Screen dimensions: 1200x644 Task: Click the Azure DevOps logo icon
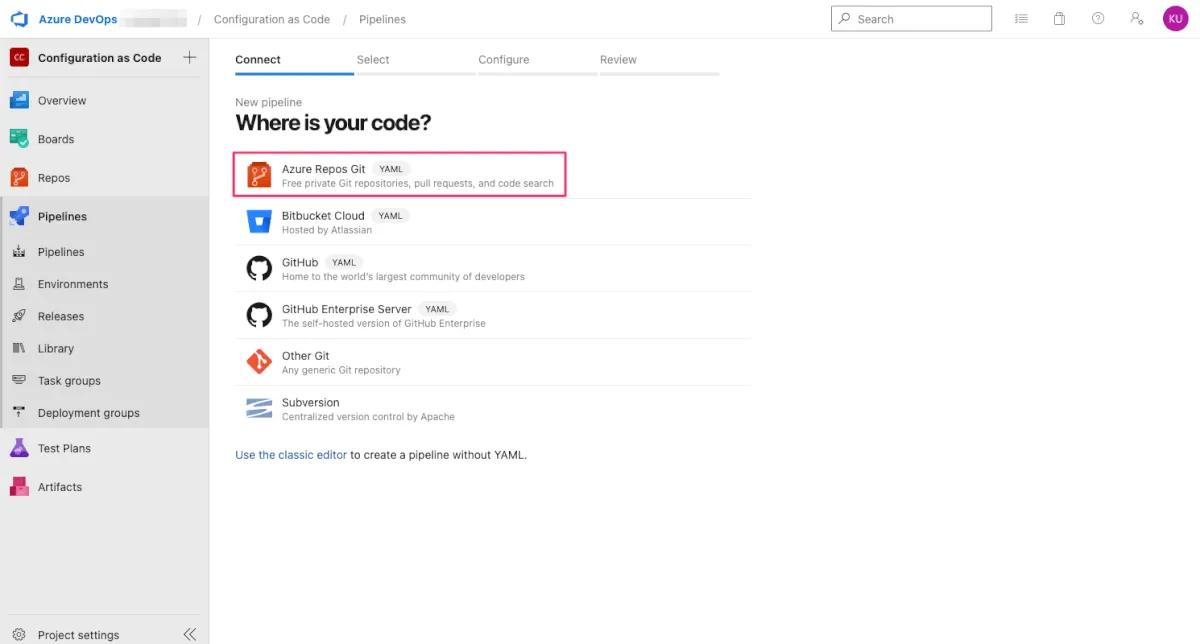[19, 19]
